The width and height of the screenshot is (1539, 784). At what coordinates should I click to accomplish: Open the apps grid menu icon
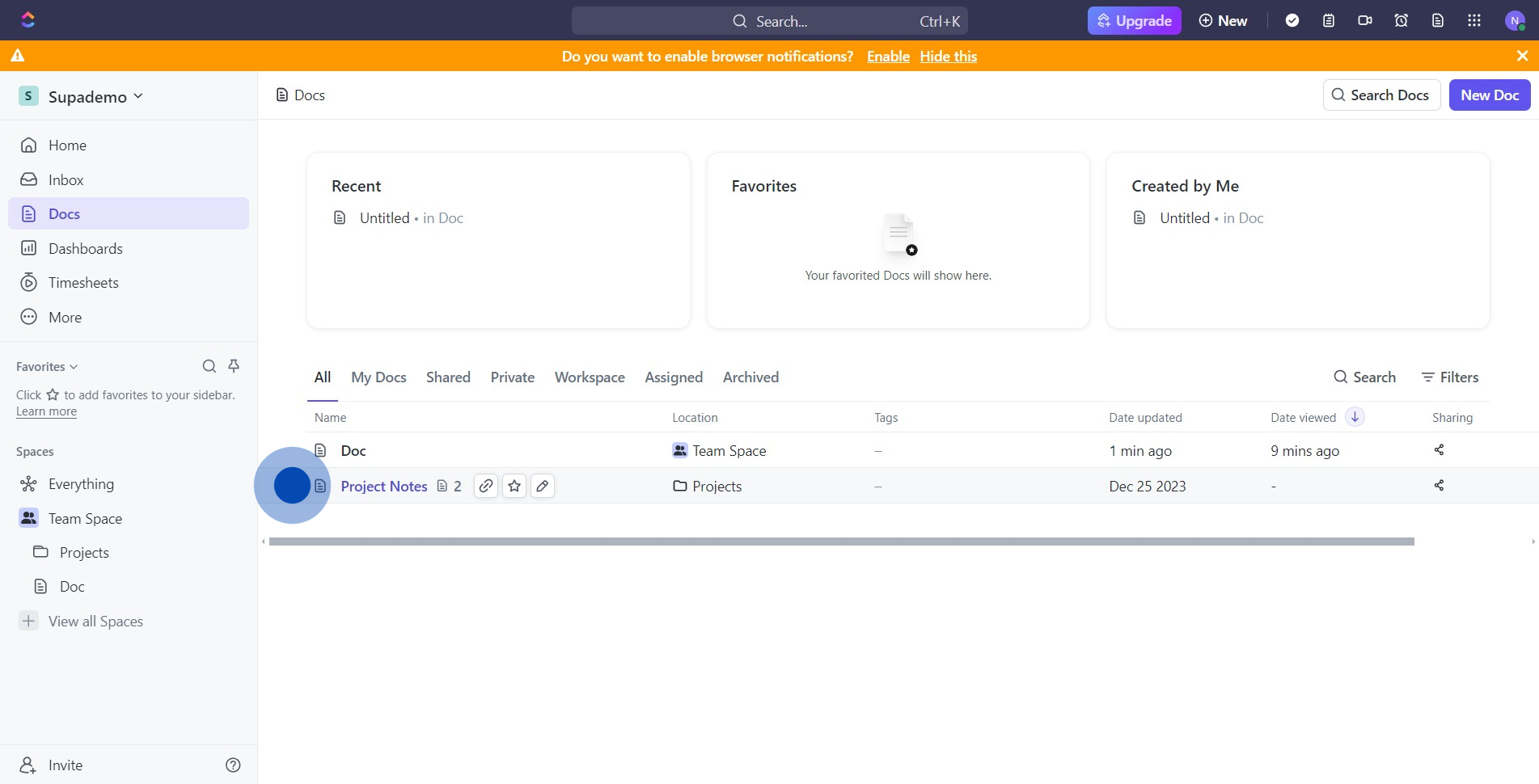click(x=1473, y=21)
